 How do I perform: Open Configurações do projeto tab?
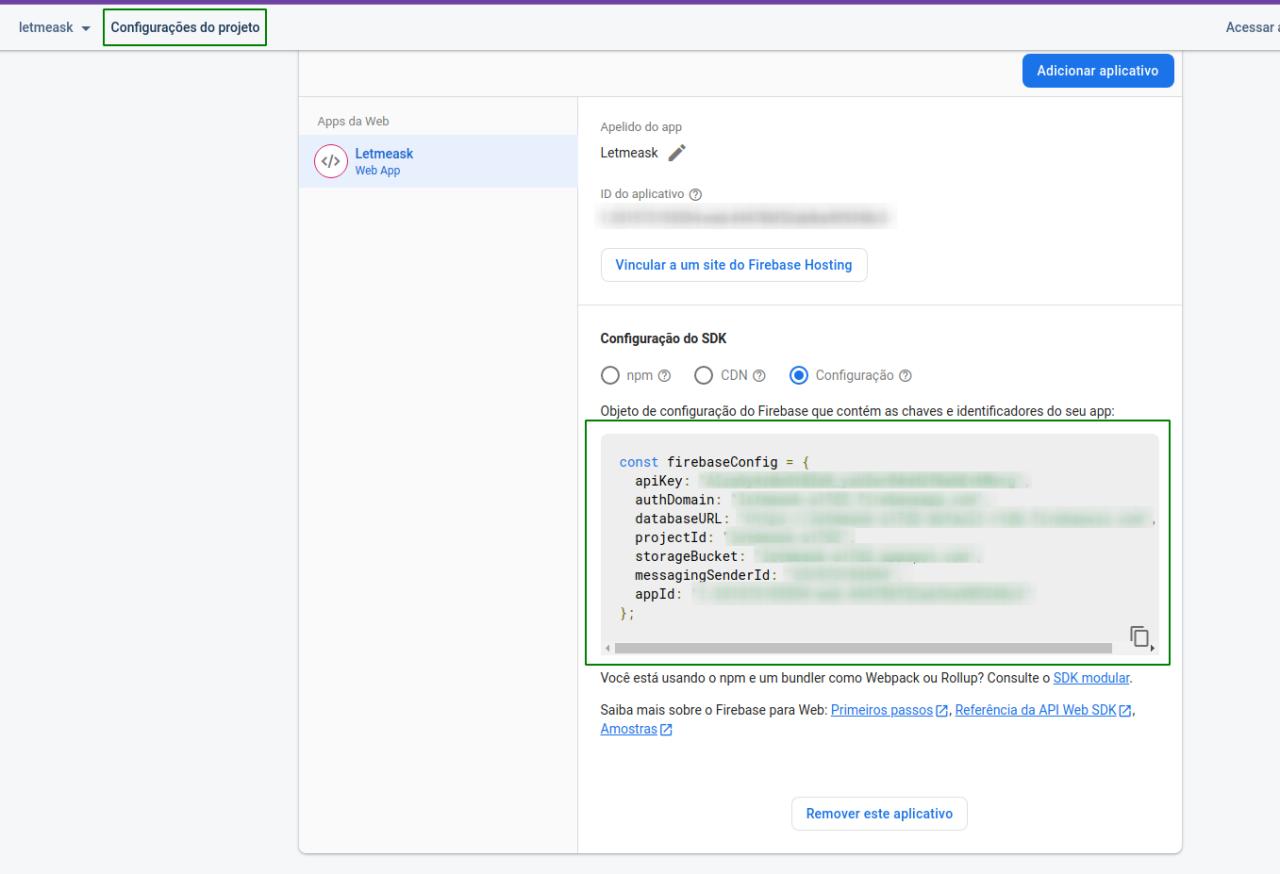pos(187,28)
